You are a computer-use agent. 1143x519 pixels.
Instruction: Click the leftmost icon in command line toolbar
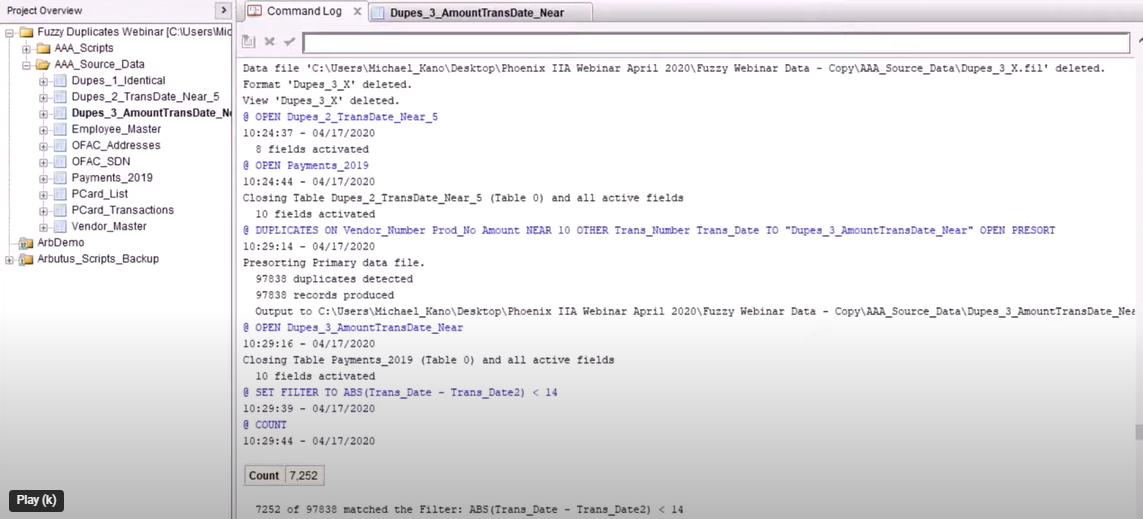249,42
